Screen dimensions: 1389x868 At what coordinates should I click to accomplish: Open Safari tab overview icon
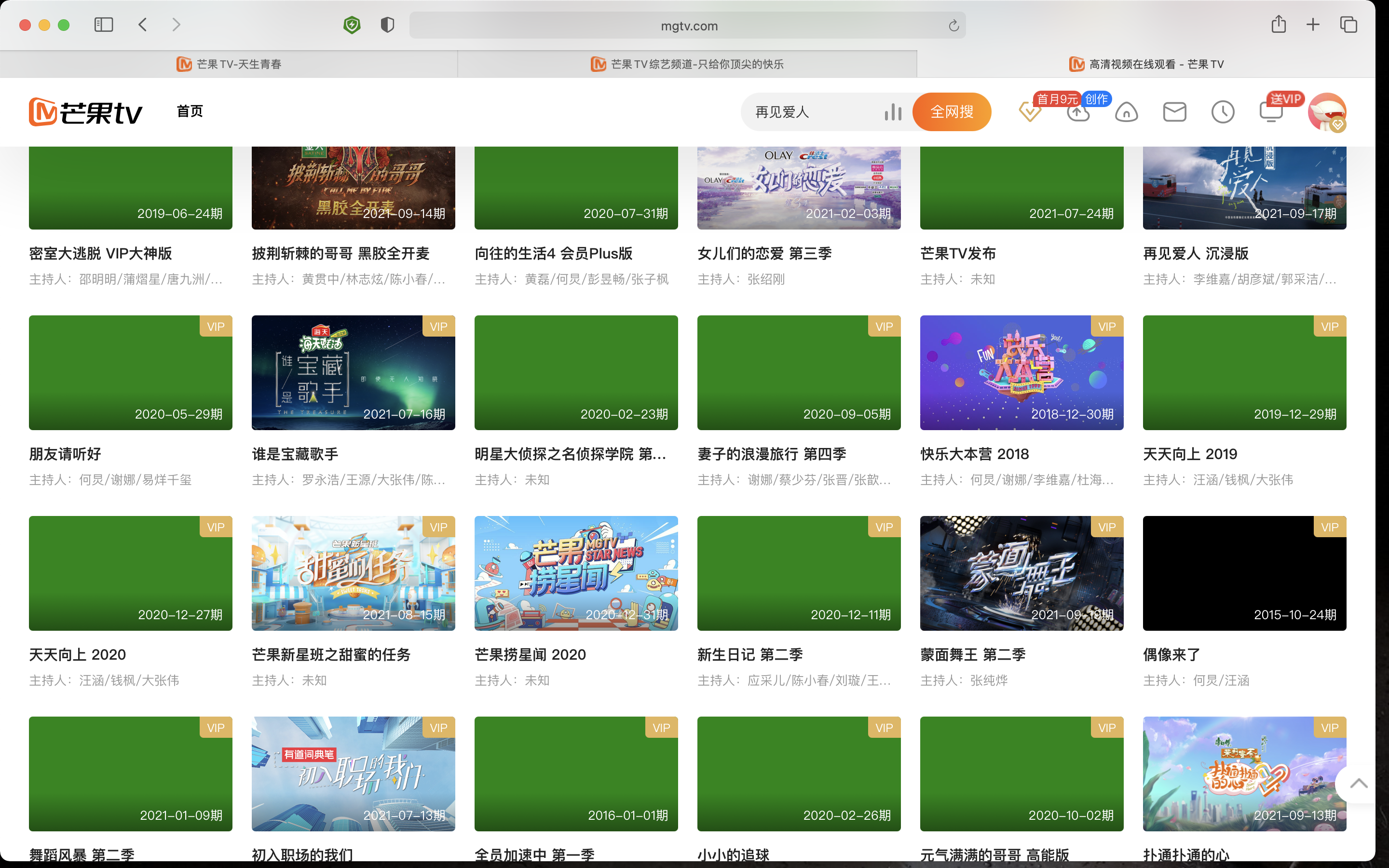pyautogui.click(x=1348, y=25)
